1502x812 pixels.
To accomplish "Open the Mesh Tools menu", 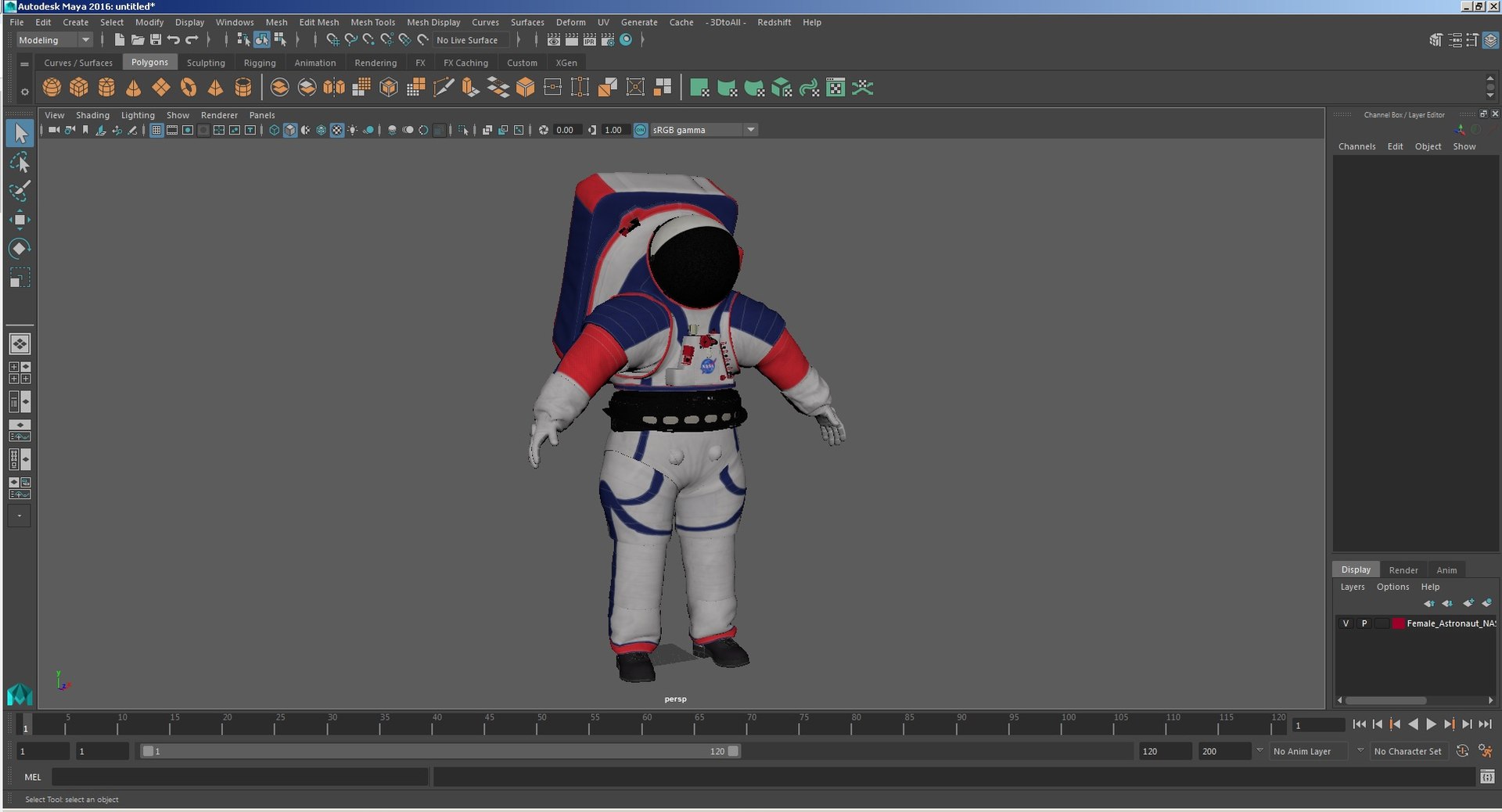I will point(372,22).
